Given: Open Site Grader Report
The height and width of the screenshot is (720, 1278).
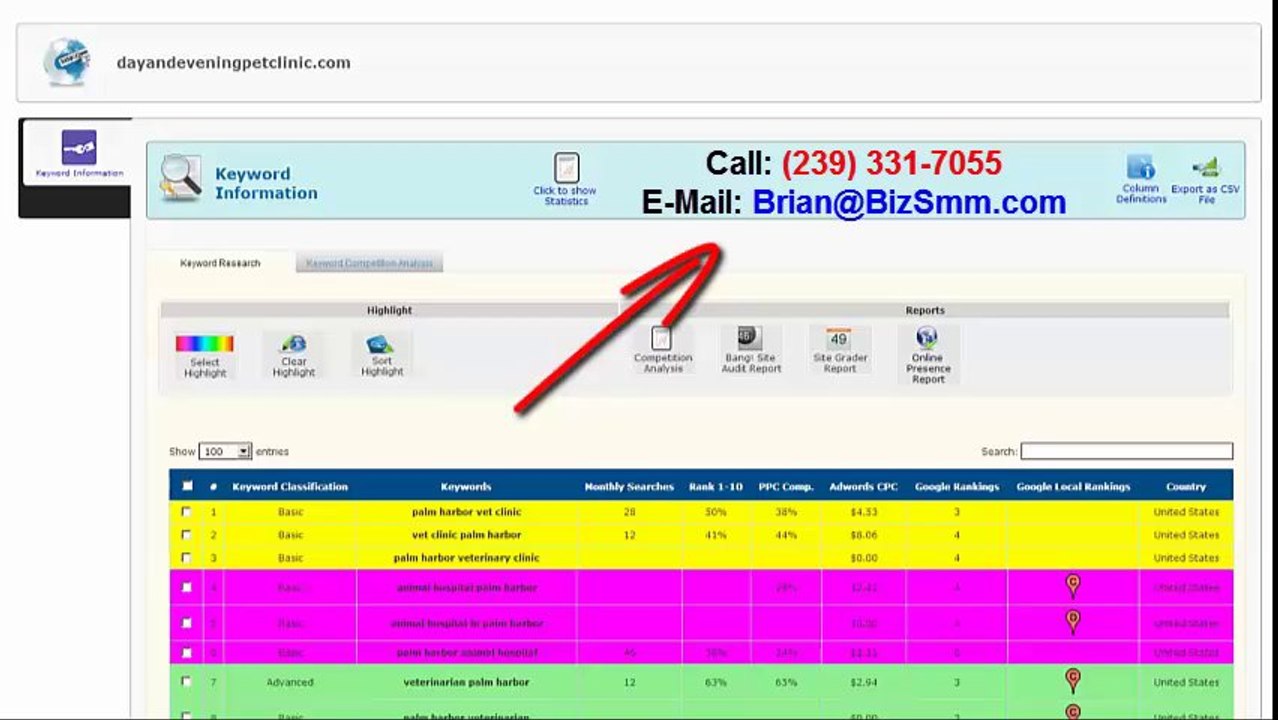Looking at the screenshot, I should coord(840,350).
